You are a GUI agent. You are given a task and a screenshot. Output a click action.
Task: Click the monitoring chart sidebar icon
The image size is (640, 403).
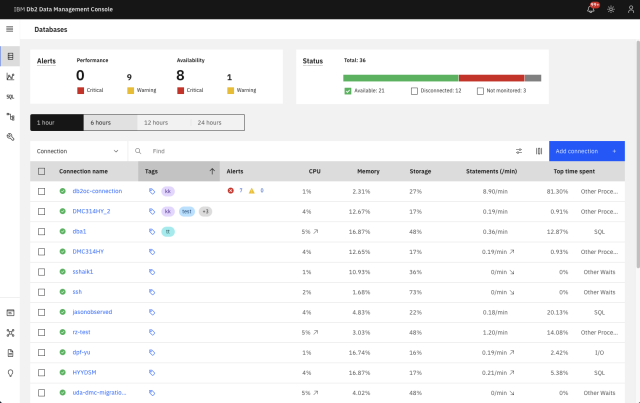click(10, 76)
